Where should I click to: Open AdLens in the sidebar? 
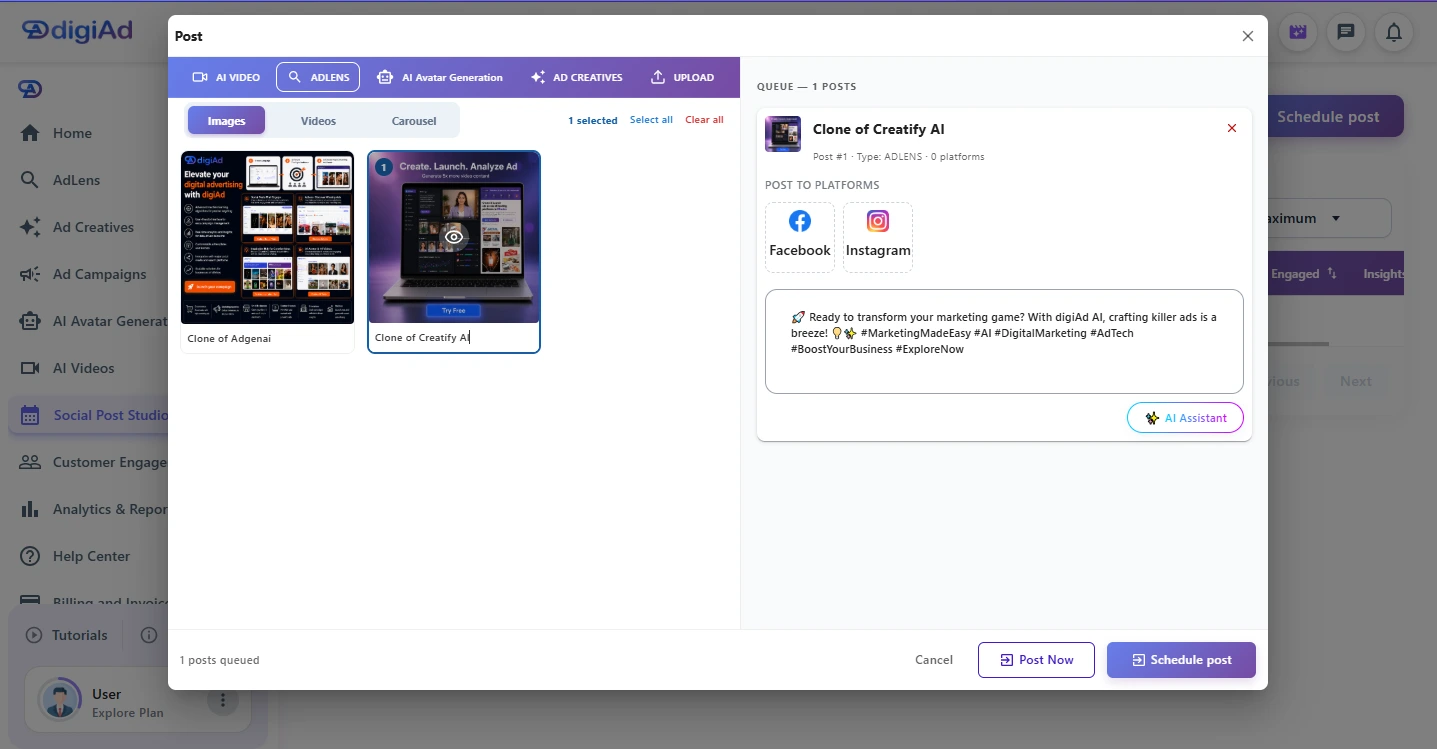tap(76, 180)
